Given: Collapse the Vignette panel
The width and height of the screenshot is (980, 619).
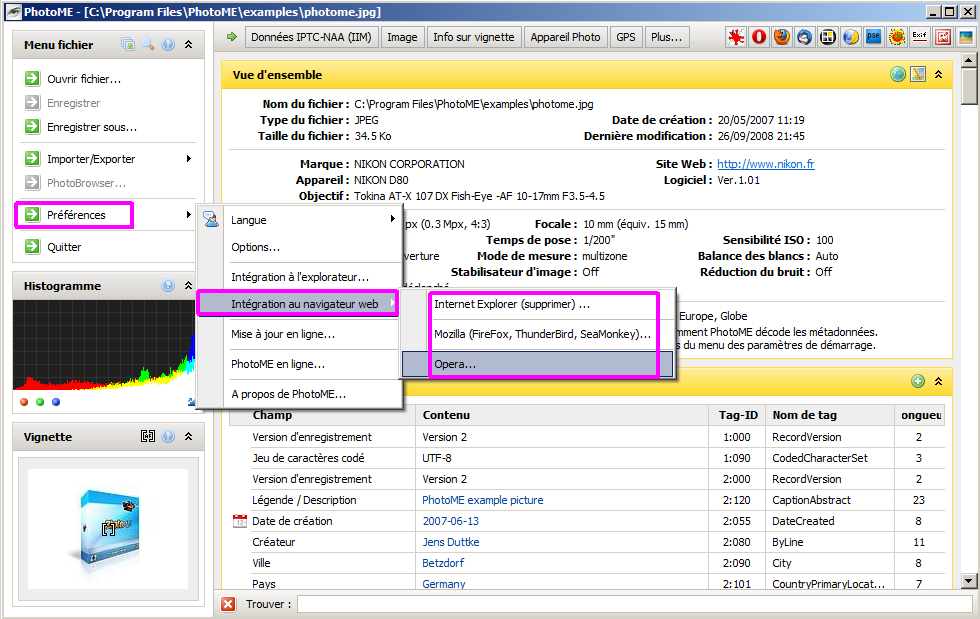Looking at the screenshot, I should point(188,436).
